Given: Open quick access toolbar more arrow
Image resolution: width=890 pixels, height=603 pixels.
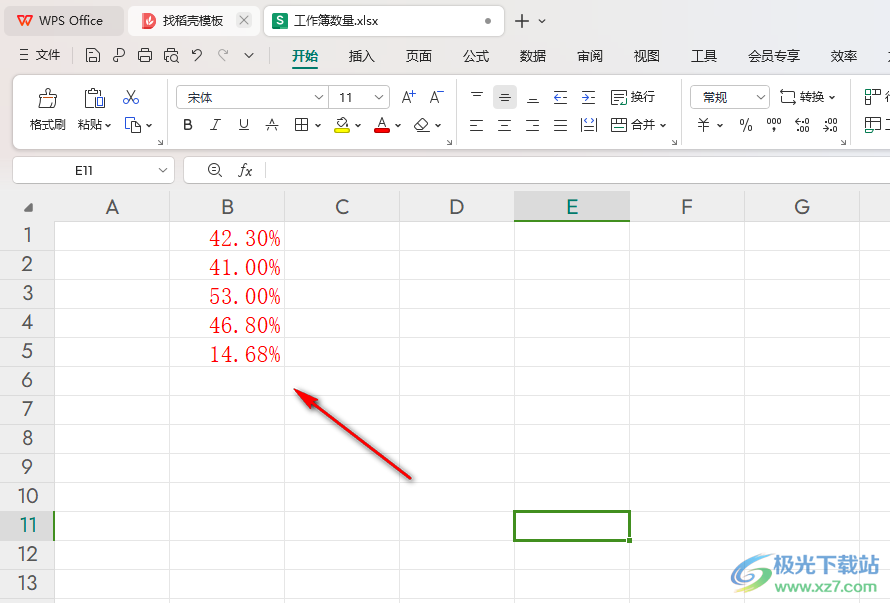Looking at the screenshot, I should coord(249,55).
